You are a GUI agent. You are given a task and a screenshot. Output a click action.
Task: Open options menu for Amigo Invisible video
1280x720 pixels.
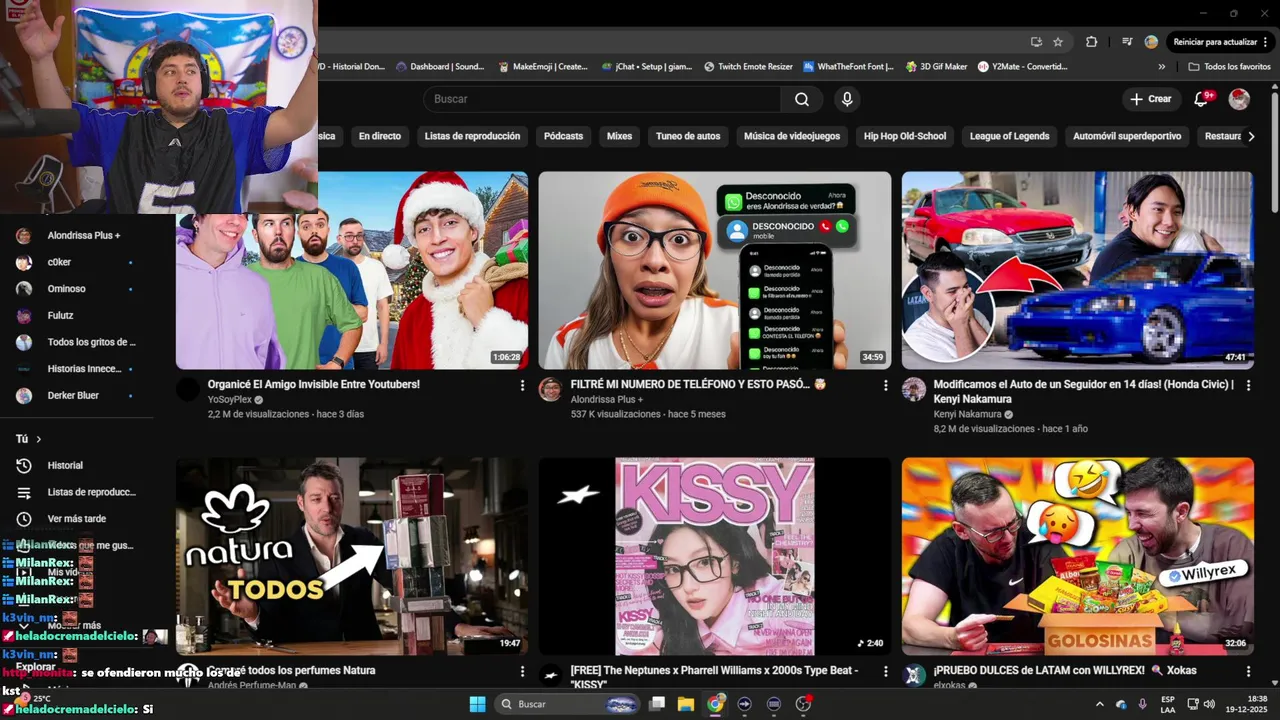point(522,385)
